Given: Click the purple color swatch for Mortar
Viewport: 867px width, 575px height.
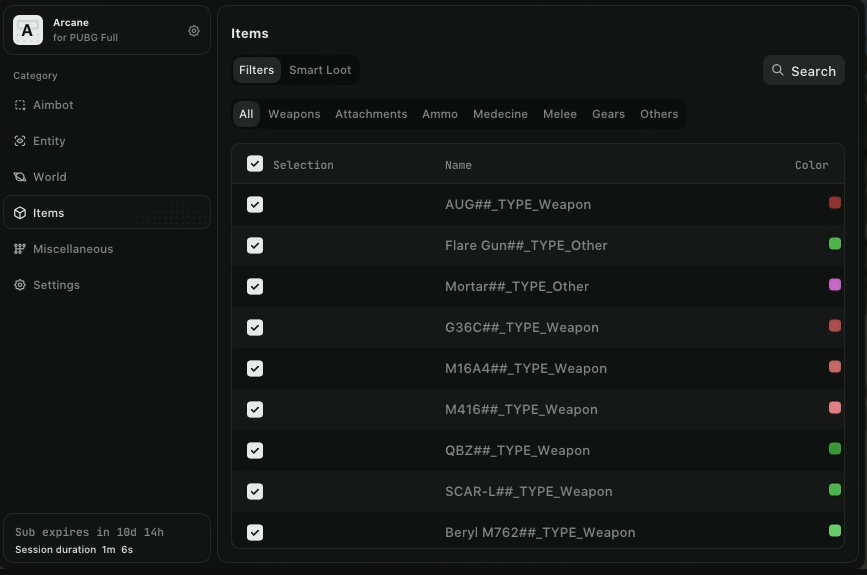Looking at the screenshot, I should (835, 285).
